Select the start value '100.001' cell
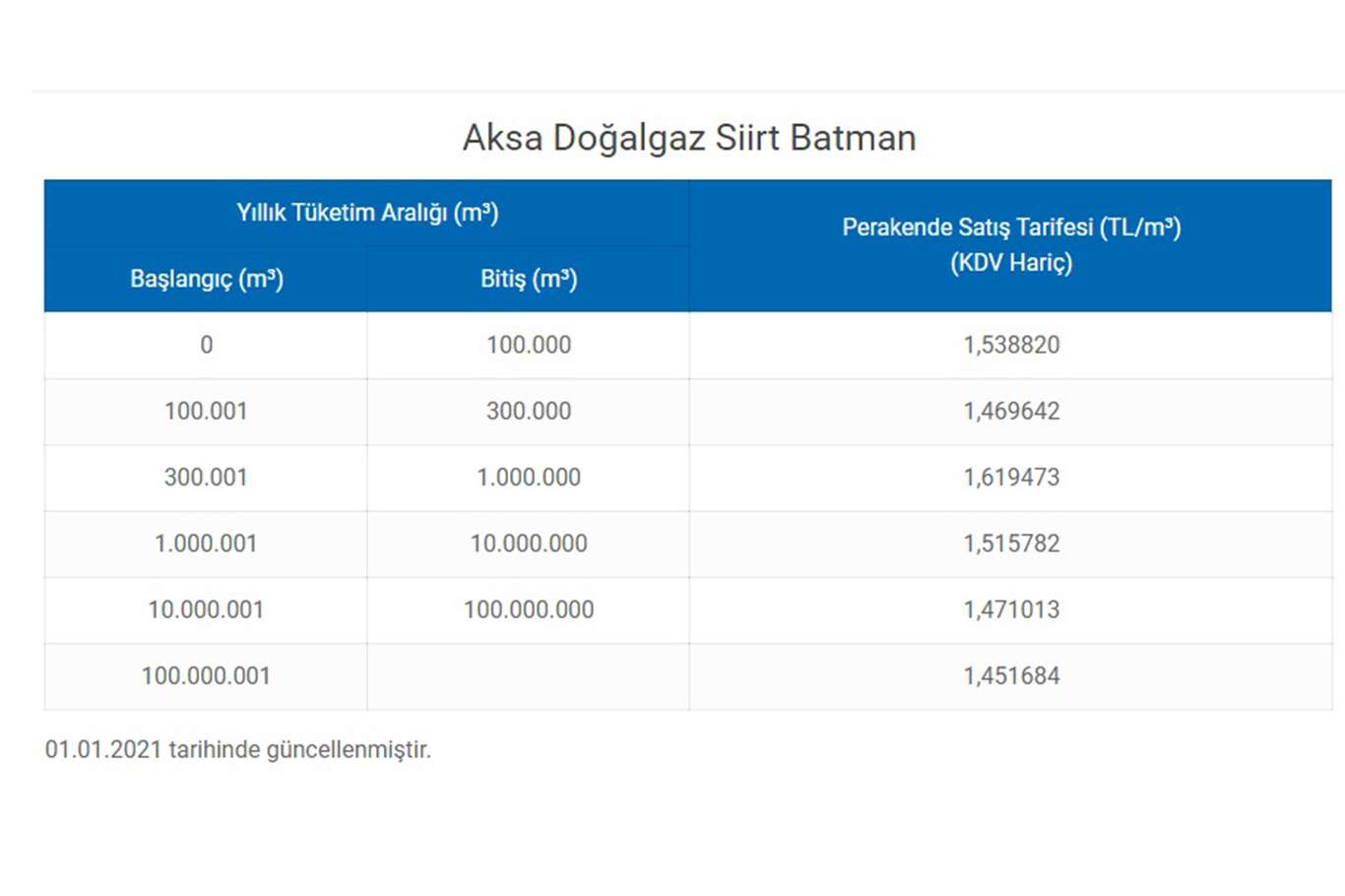1345x896 pixels. (x=206, y=412)
